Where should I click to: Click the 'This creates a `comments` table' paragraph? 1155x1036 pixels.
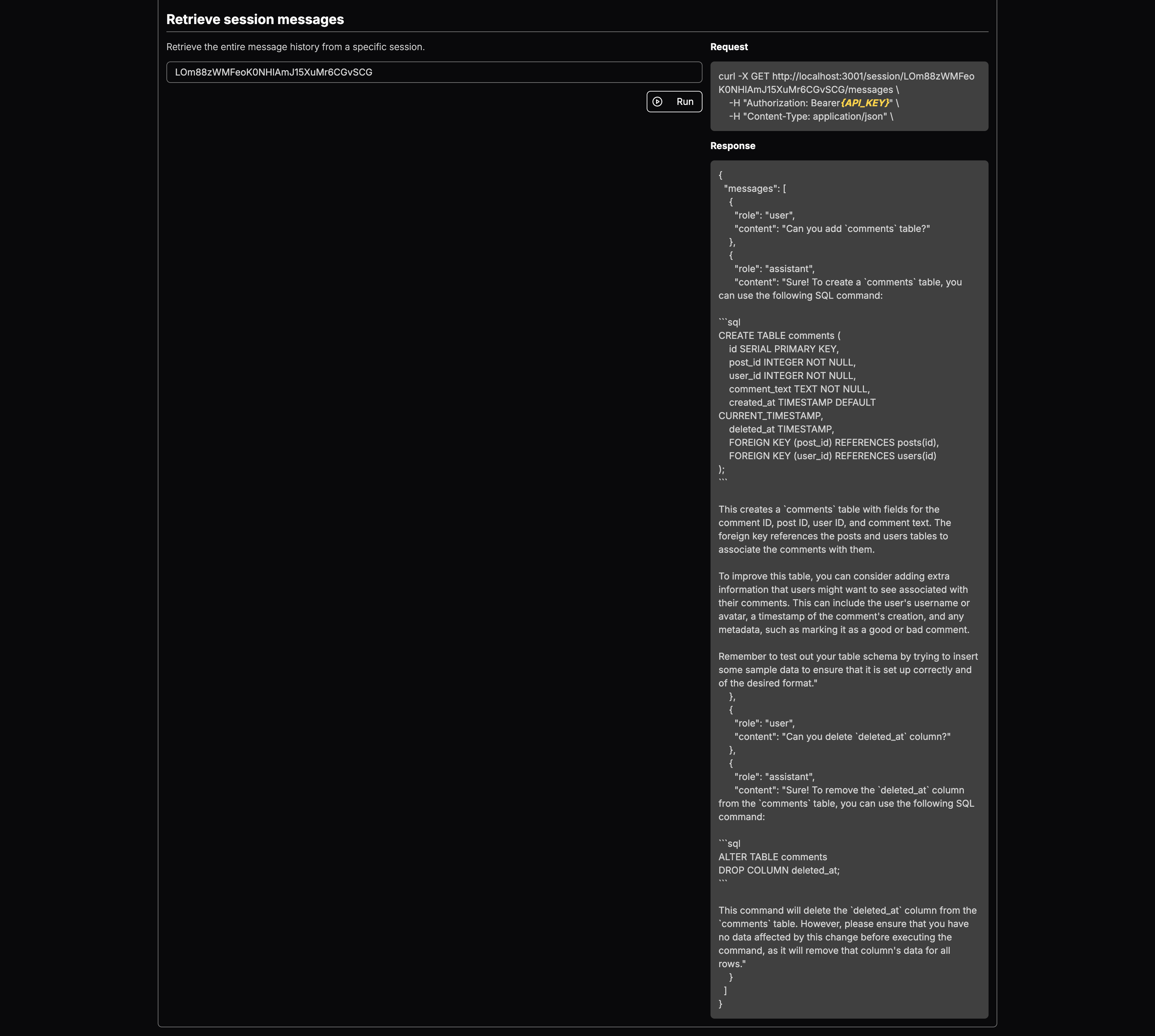[x=835, y=529]
